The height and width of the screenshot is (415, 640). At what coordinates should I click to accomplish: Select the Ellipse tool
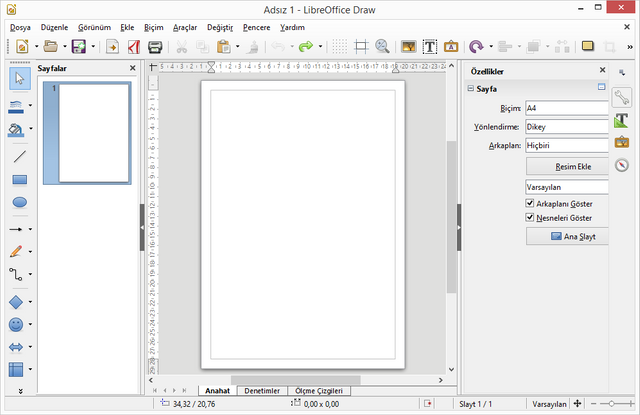(20, 202)
